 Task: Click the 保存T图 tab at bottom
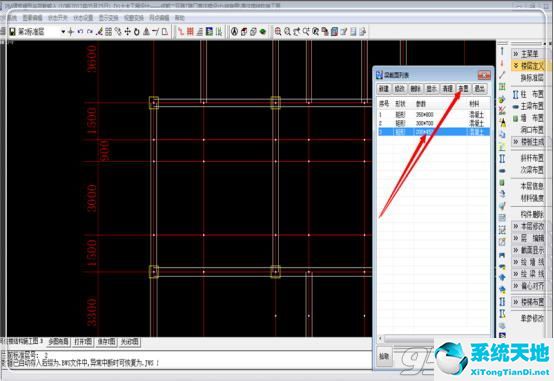[x=106, y=342]
